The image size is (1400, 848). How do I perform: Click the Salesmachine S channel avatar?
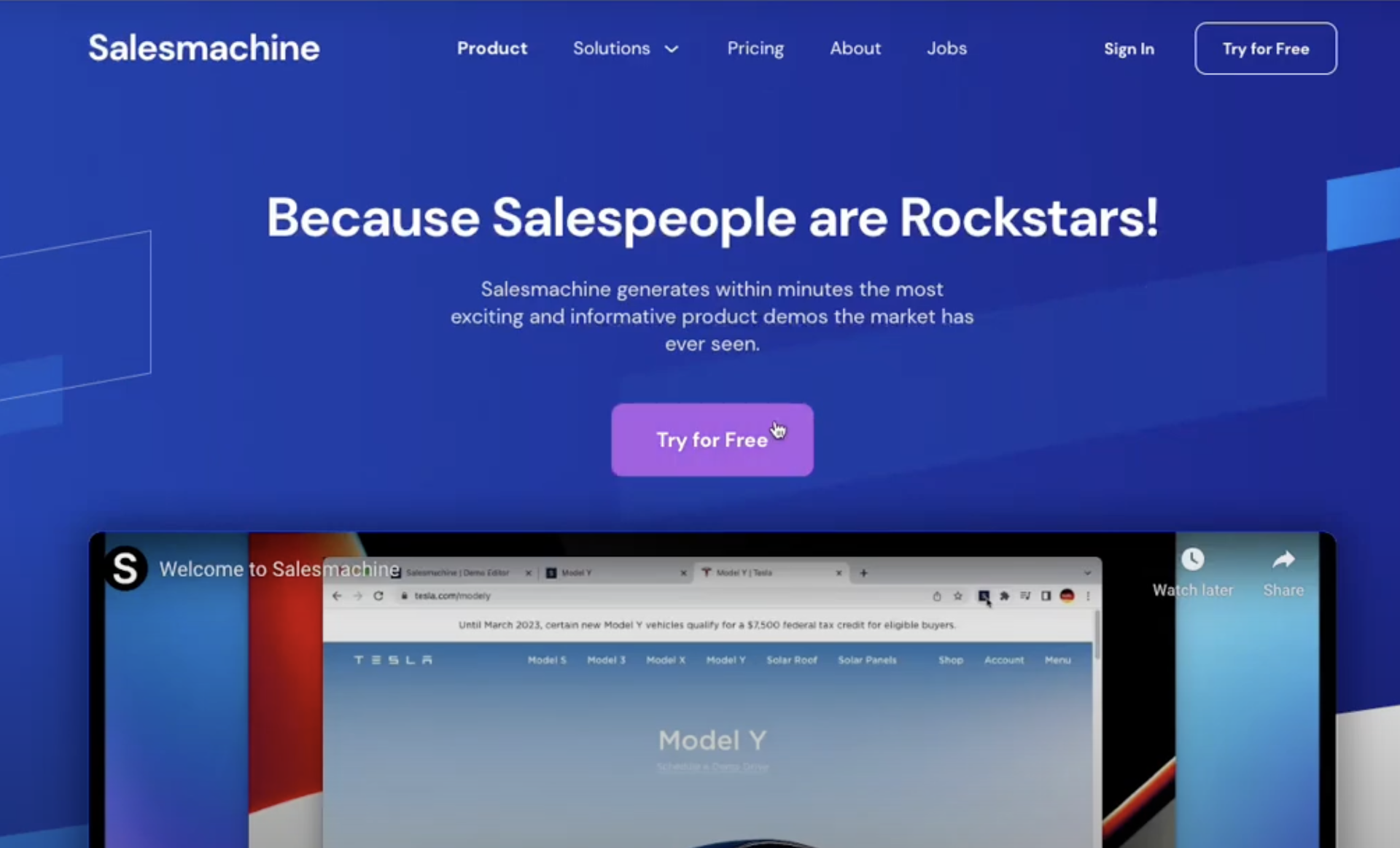(x=125, y=568)
